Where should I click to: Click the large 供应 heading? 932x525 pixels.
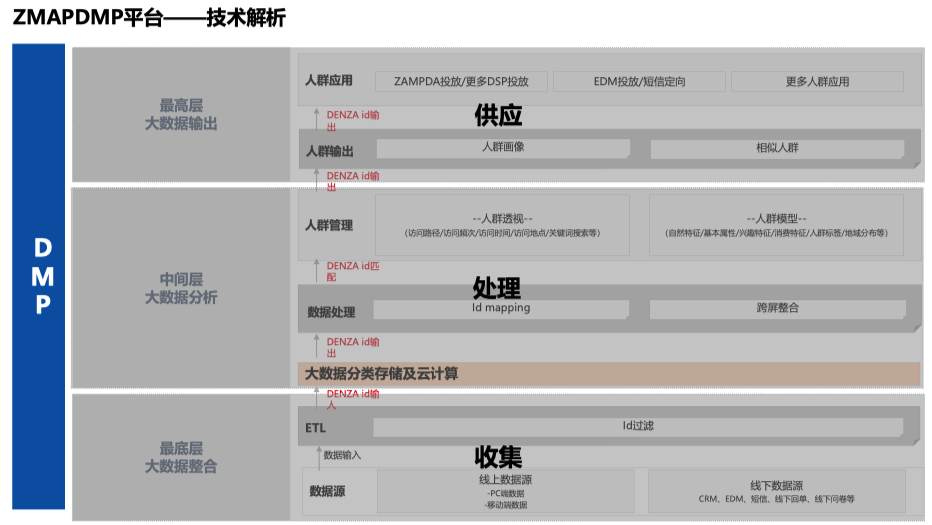coord(498,115)
